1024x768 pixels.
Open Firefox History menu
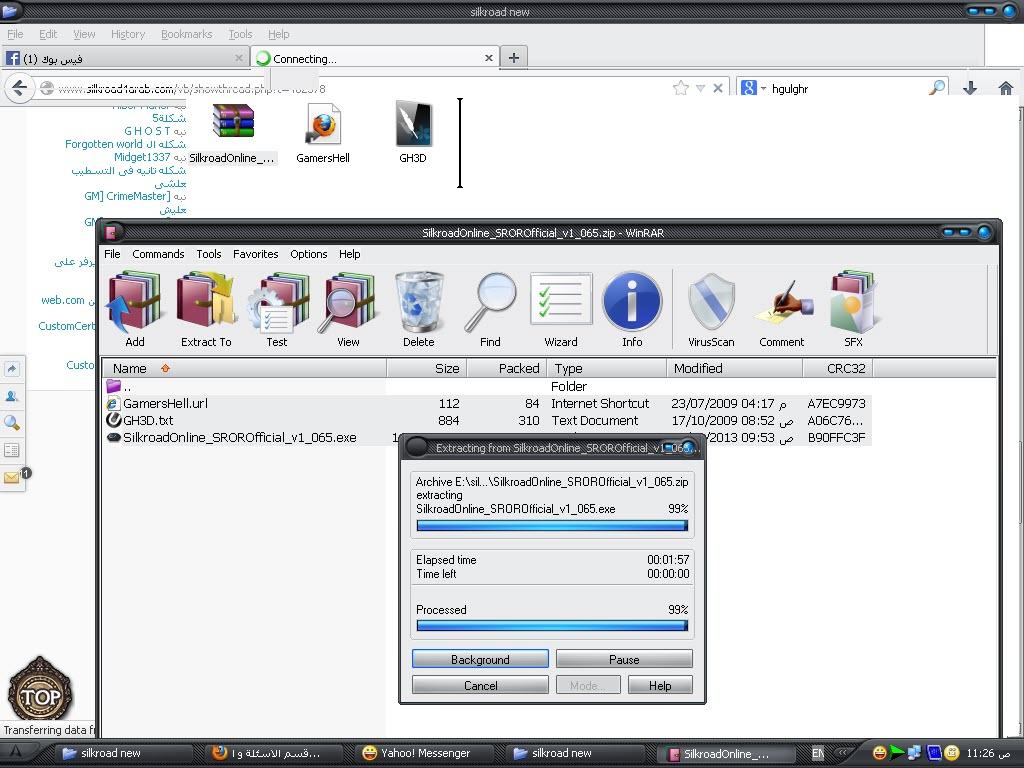[128, 34]
